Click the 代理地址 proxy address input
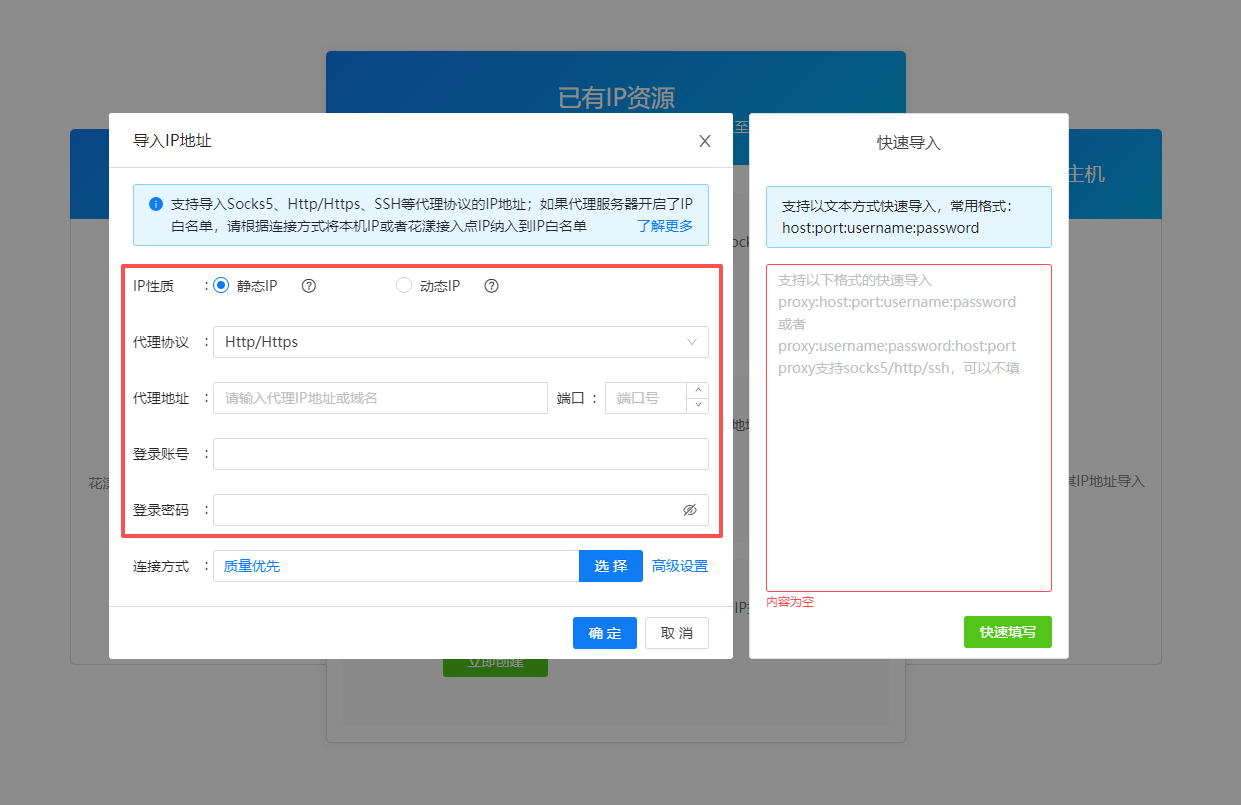The width and height of the screenshot is (1241, 805). tap(380, 397)
